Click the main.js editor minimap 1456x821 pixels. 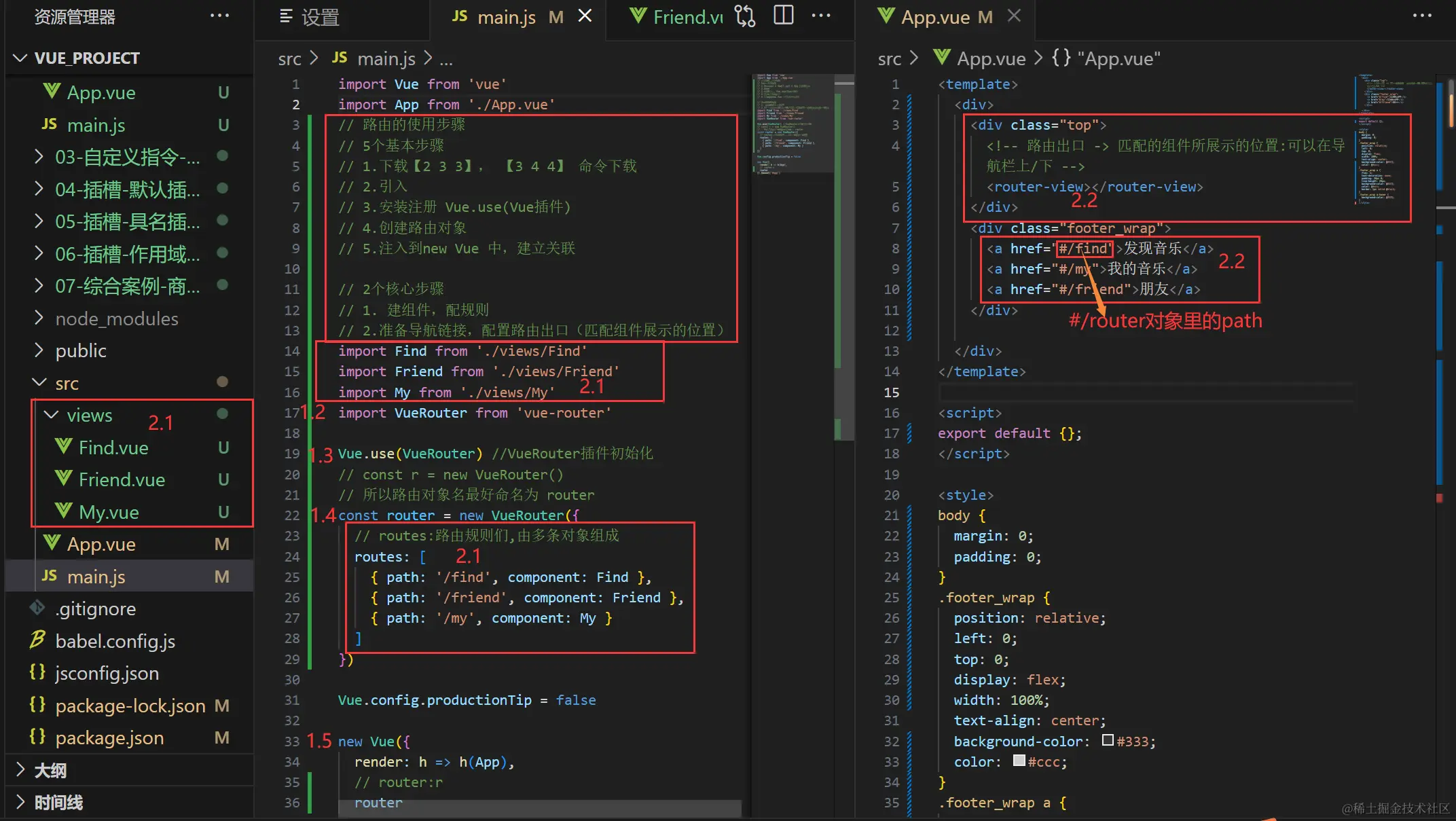792,123
